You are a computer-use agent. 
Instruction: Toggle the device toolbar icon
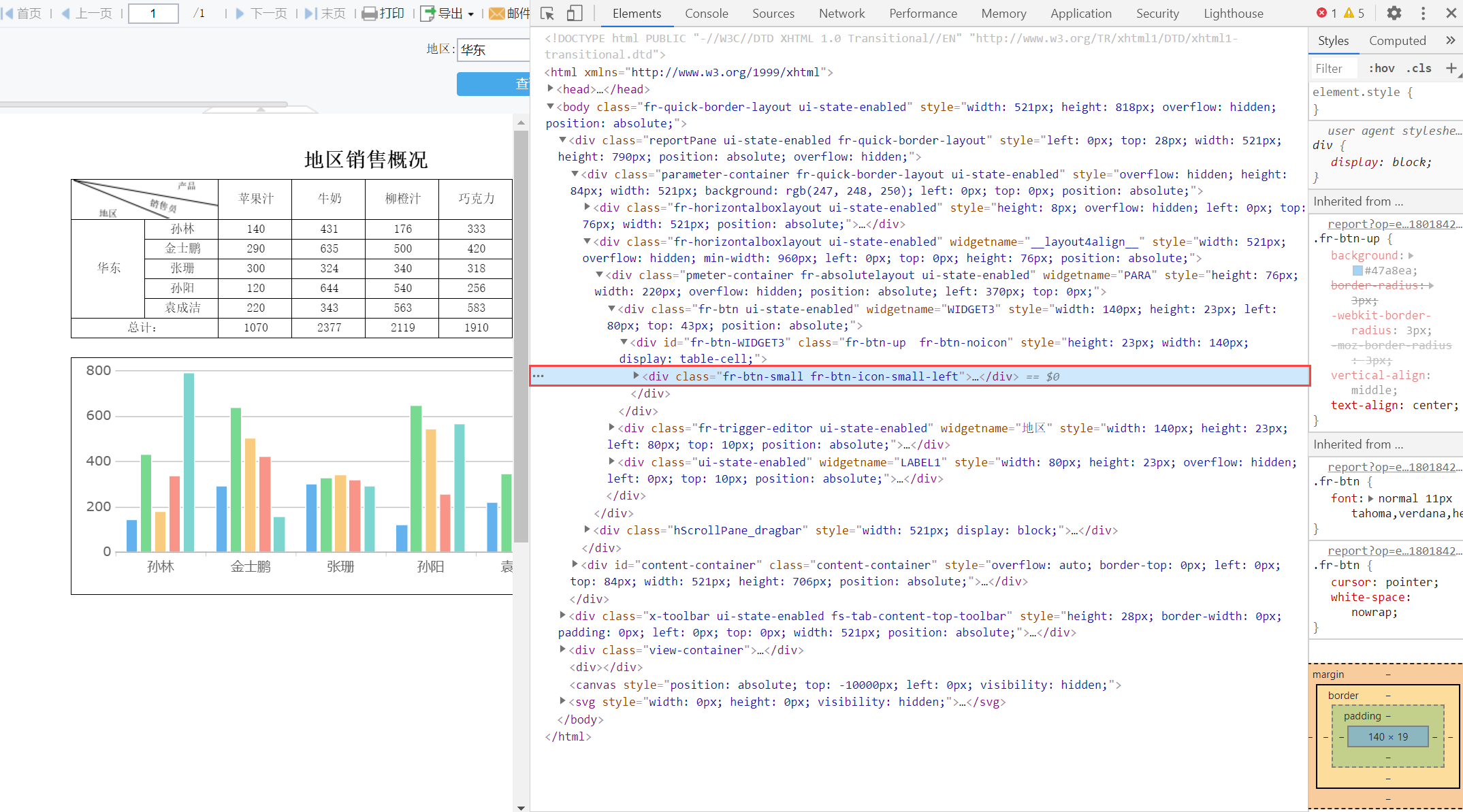point(575,13)
